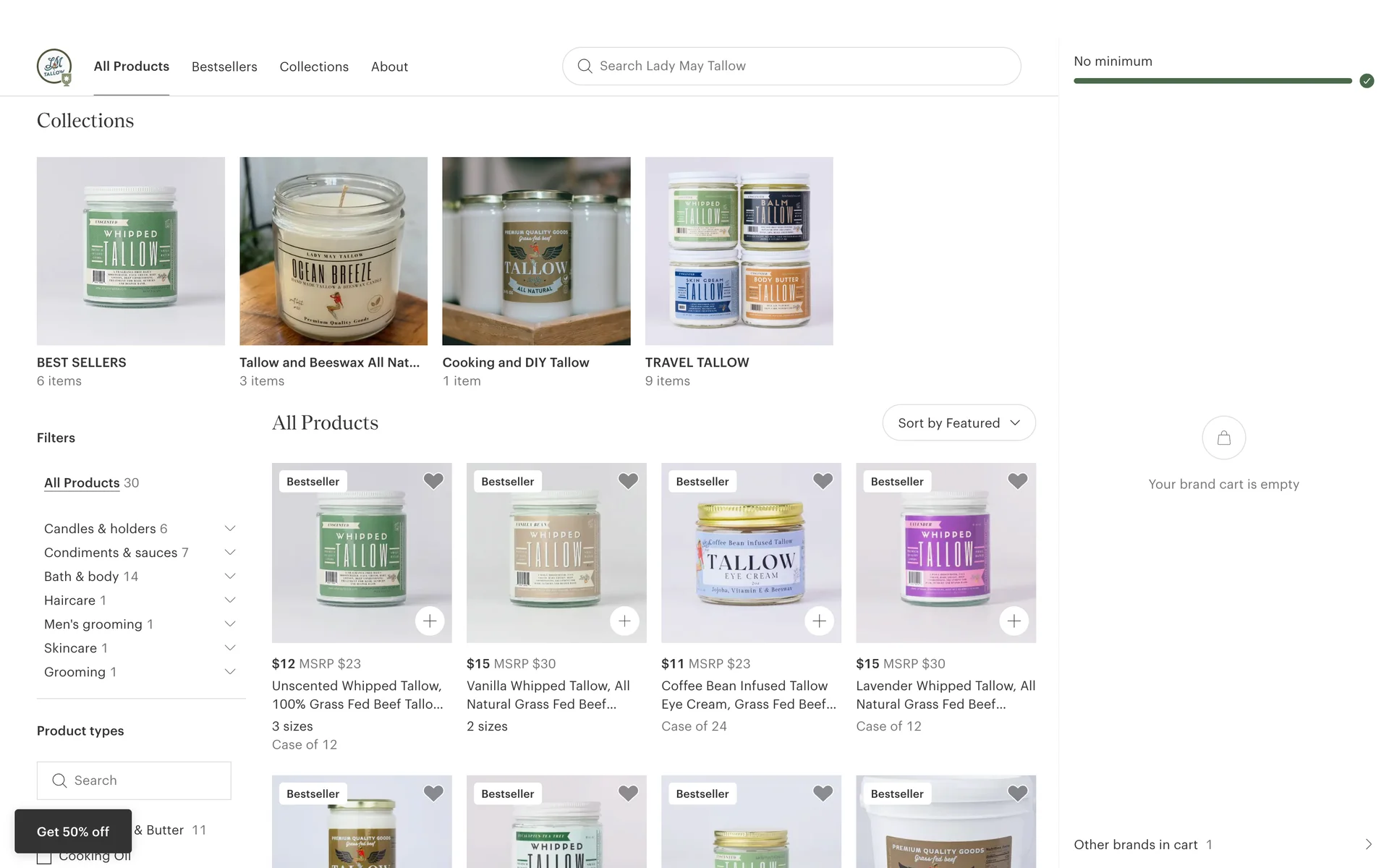The width and height of the screenshot is (1389, 868).
Task: Click the empty brand cart bag icon
Action: coord(1224,438)
